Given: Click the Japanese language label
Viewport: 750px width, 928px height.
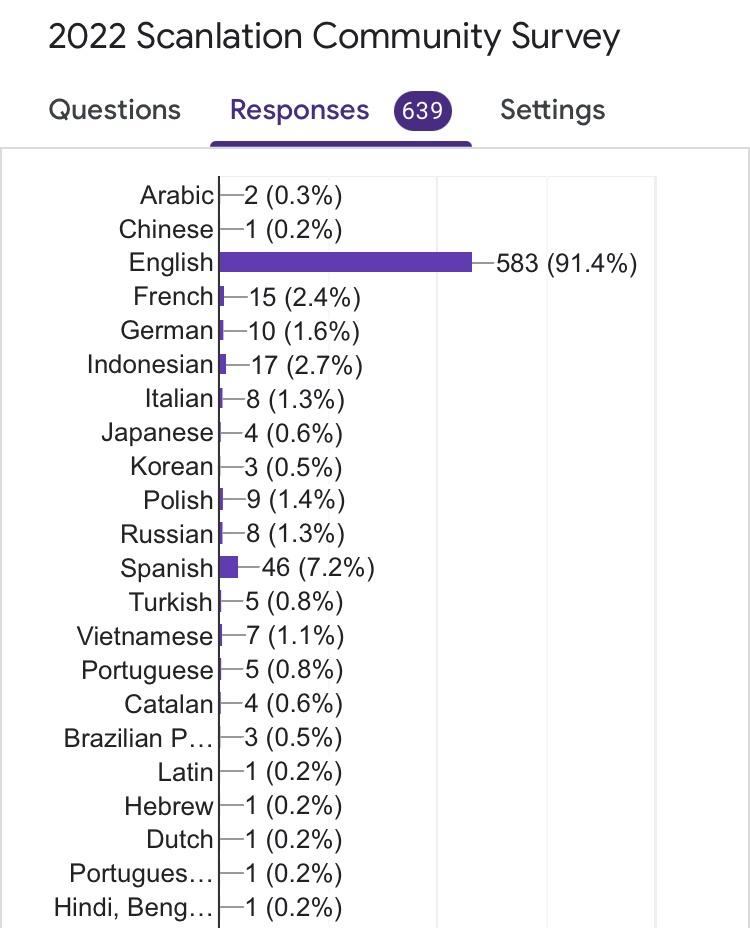Looking at the screenshot, I should click(x=157, y=433).
